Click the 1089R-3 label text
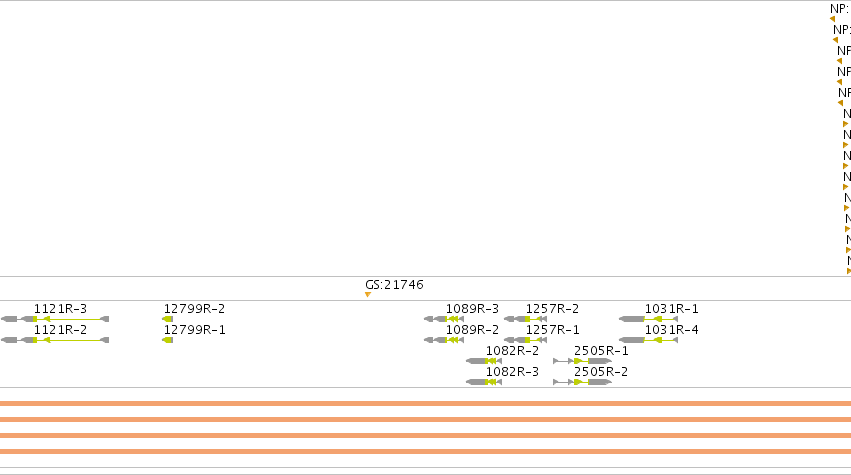The height and width of the screenshot is (475, 851). 472,309
